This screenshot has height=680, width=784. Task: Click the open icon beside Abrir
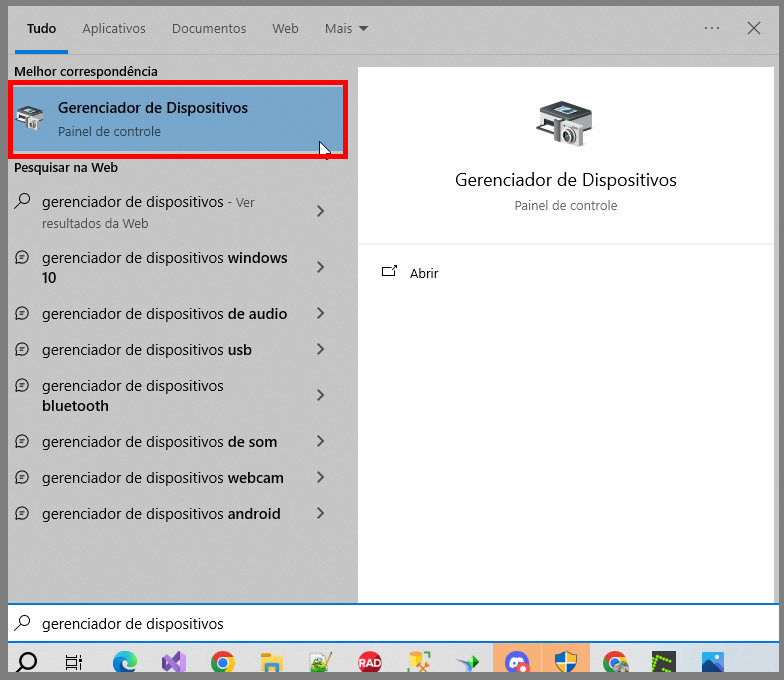coord(390,271)
